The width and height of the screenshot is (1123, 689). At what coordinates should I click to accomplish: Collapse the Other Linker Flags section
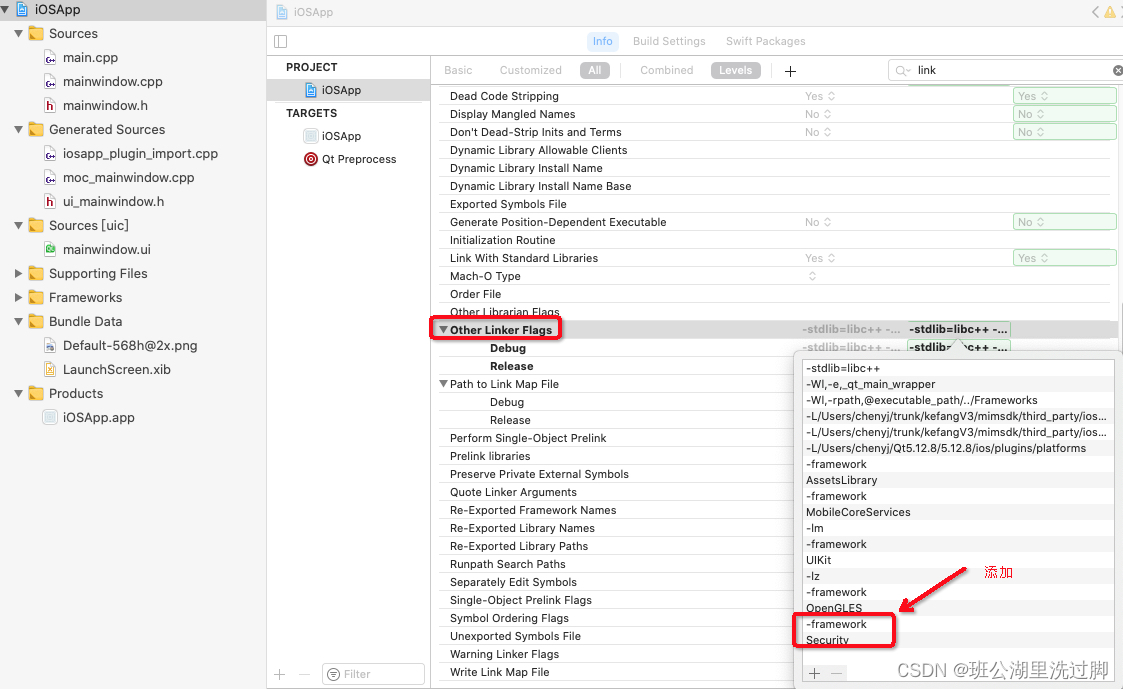click(x=443, y=328)
